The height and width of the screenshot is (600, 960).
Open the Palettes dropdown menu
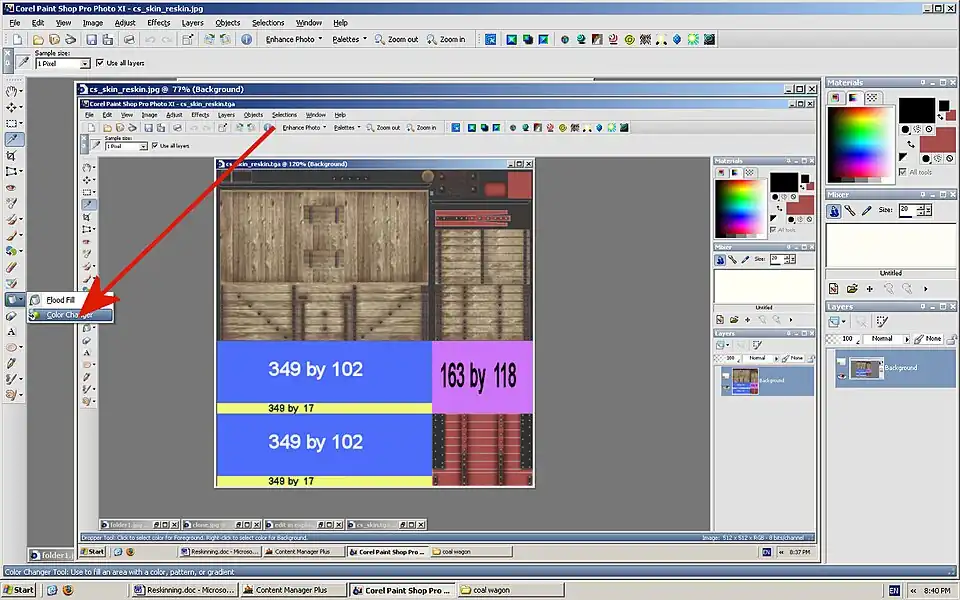[350, 40]
